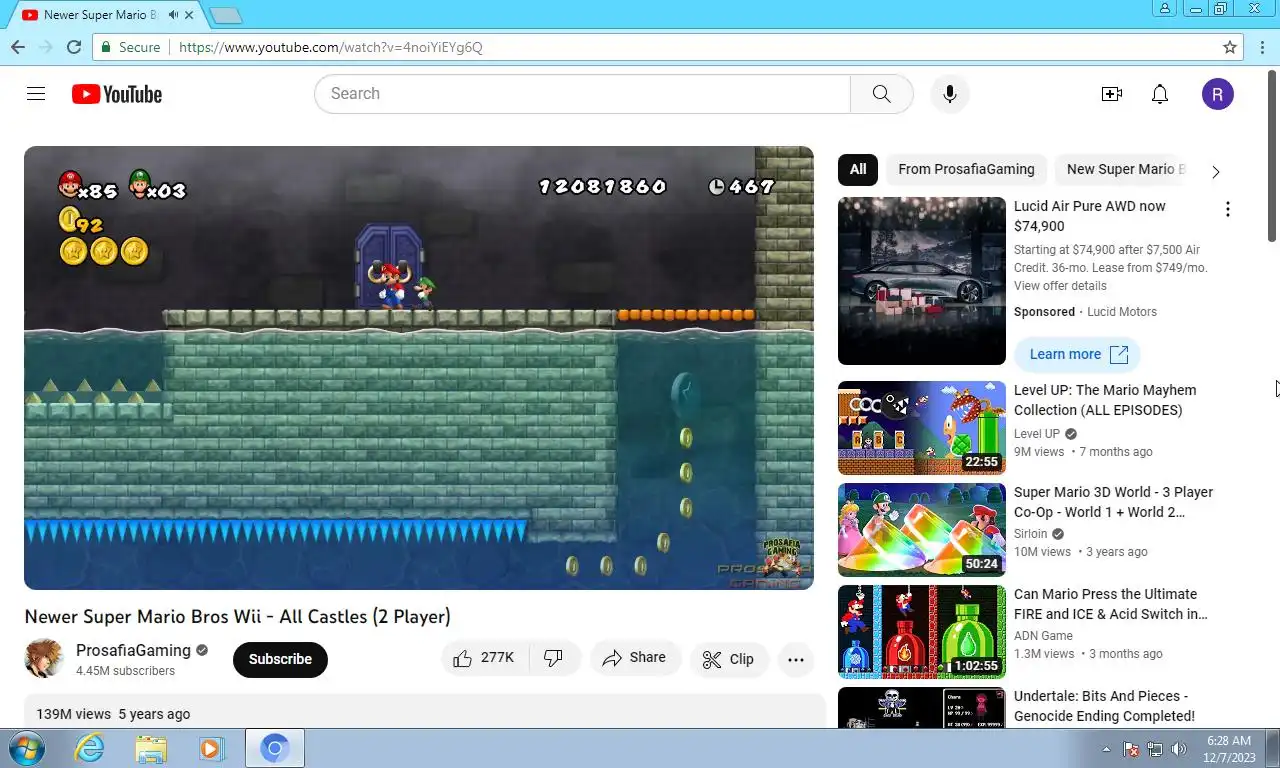Image resolution: width=1280 pixels, height=768 pixels.
Task: Select the All filter chip
Action: [858, 169]
